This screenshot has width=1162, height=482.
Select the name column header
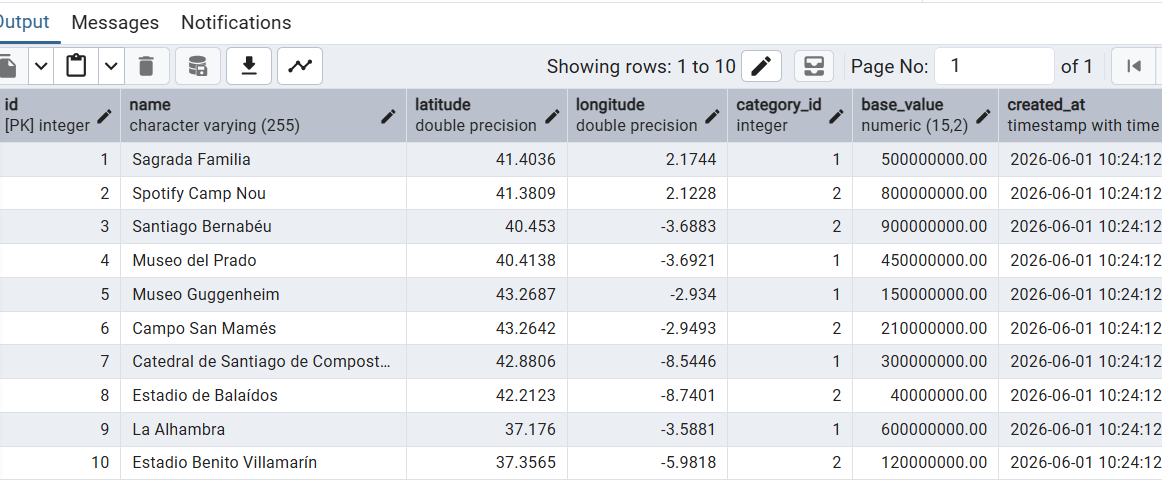click(263, 115)
